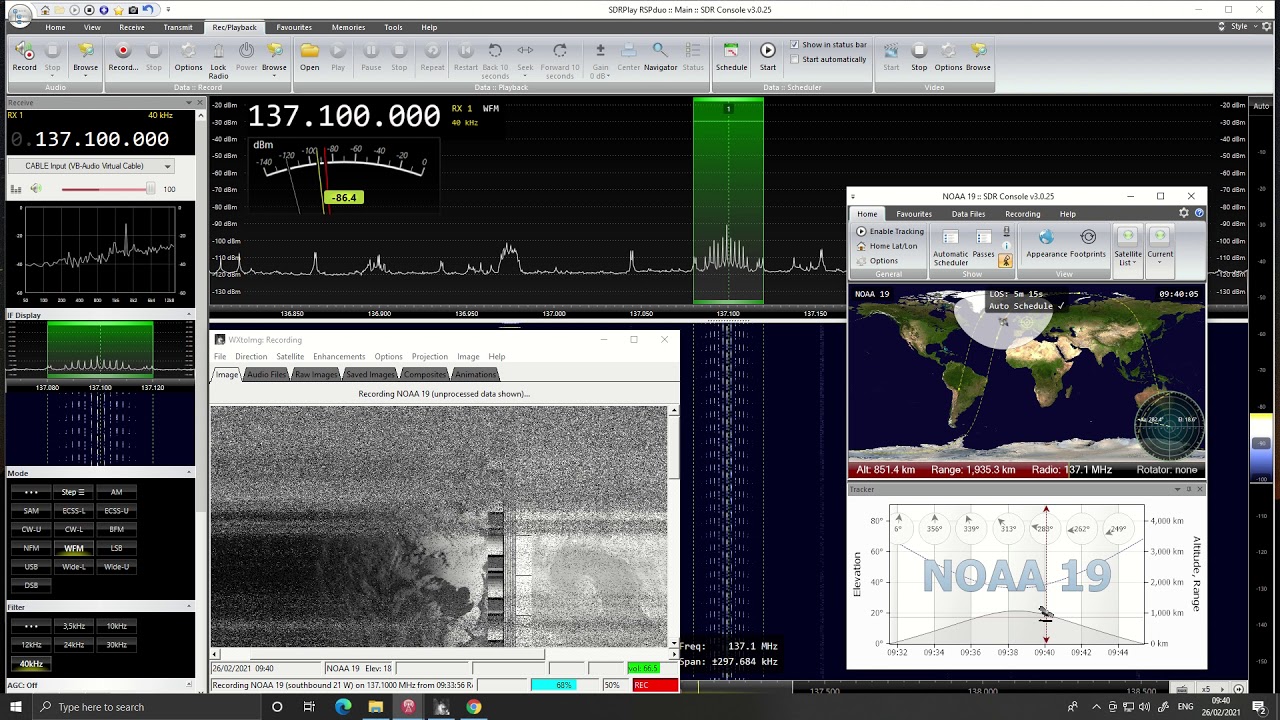Open Video Options gear
1280x720 pixels.
click(948, 56)
